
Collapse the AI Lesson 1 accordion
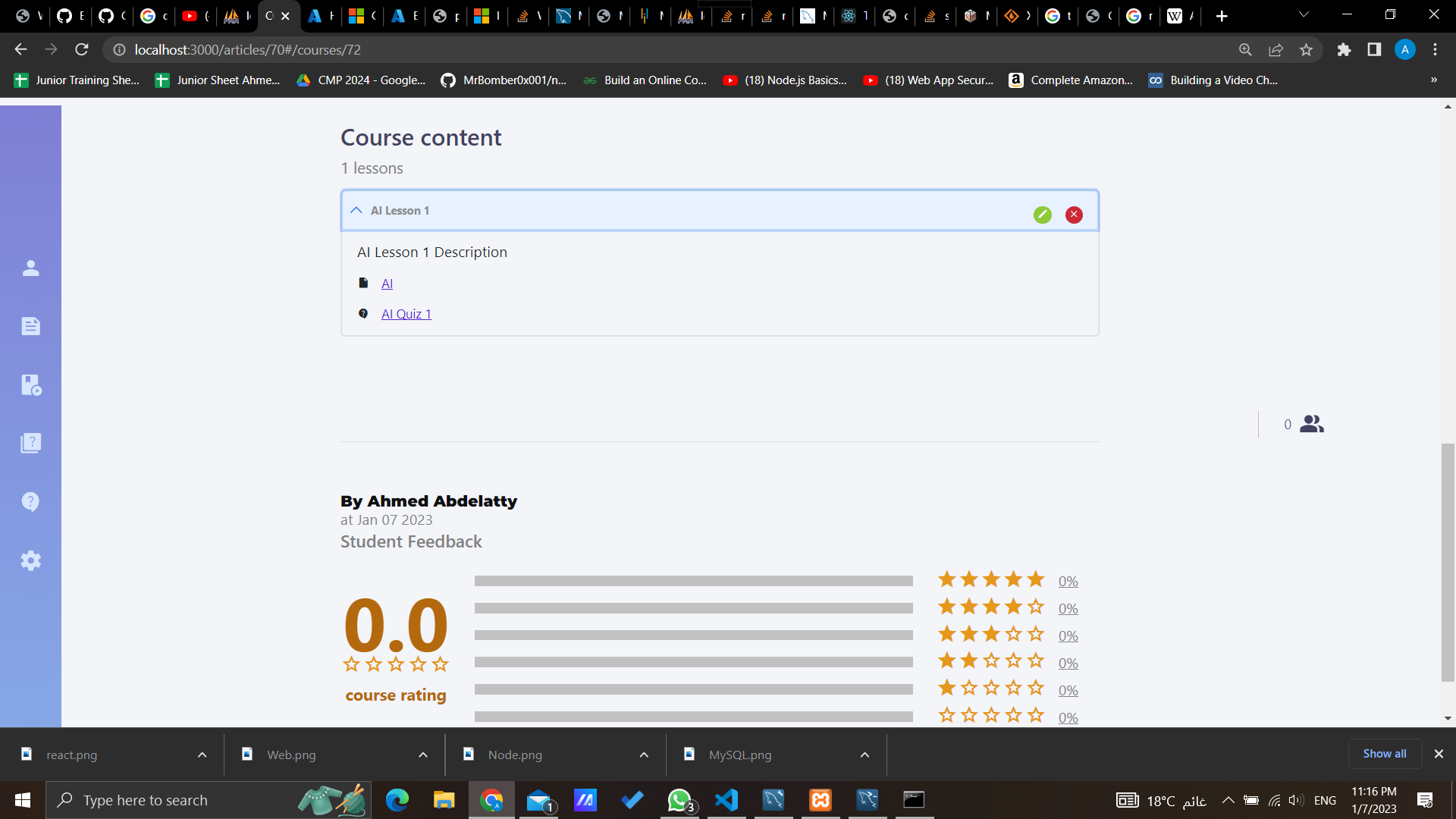pyautogui.click(x=356, y=211)
